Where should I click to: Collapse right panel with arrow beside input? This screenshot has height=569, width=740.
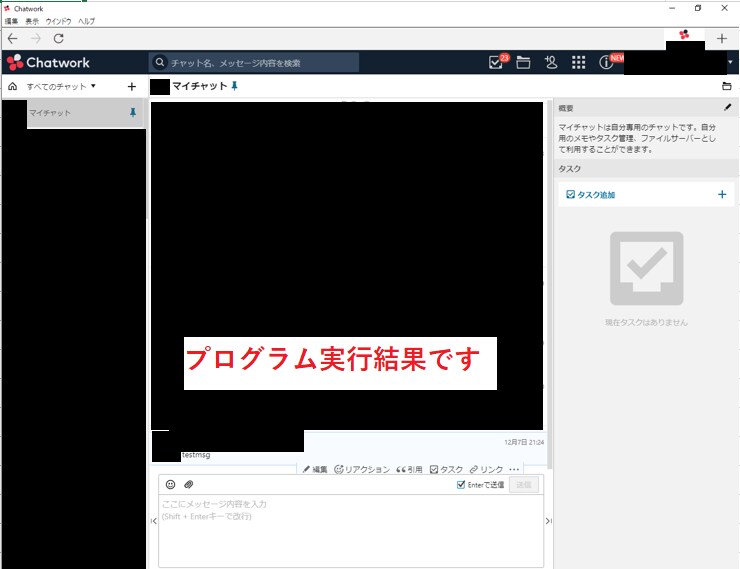coord(548,521)
